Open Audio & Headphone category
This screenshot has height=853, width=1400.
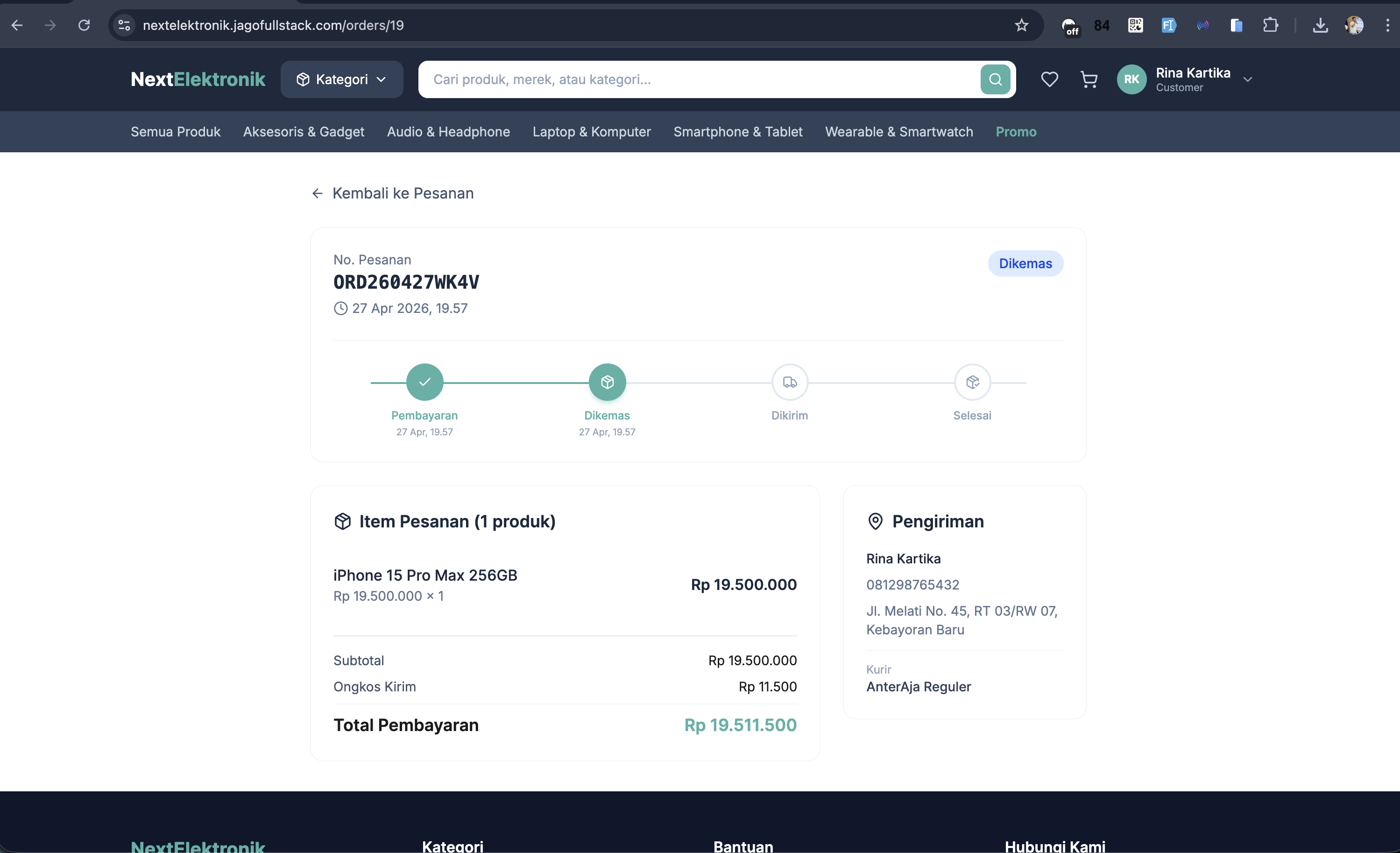448,132
